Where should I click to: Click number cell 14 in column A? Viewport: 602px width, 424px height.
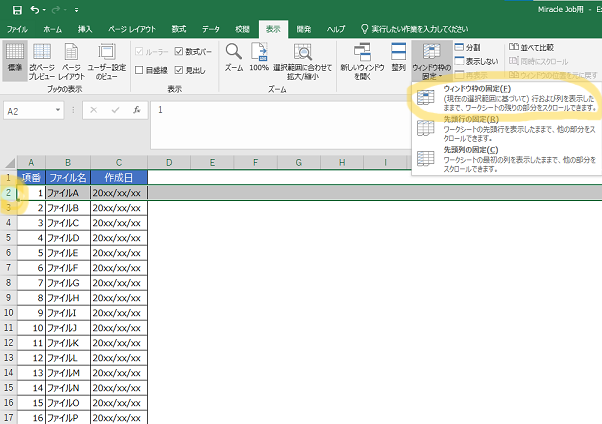31,388
